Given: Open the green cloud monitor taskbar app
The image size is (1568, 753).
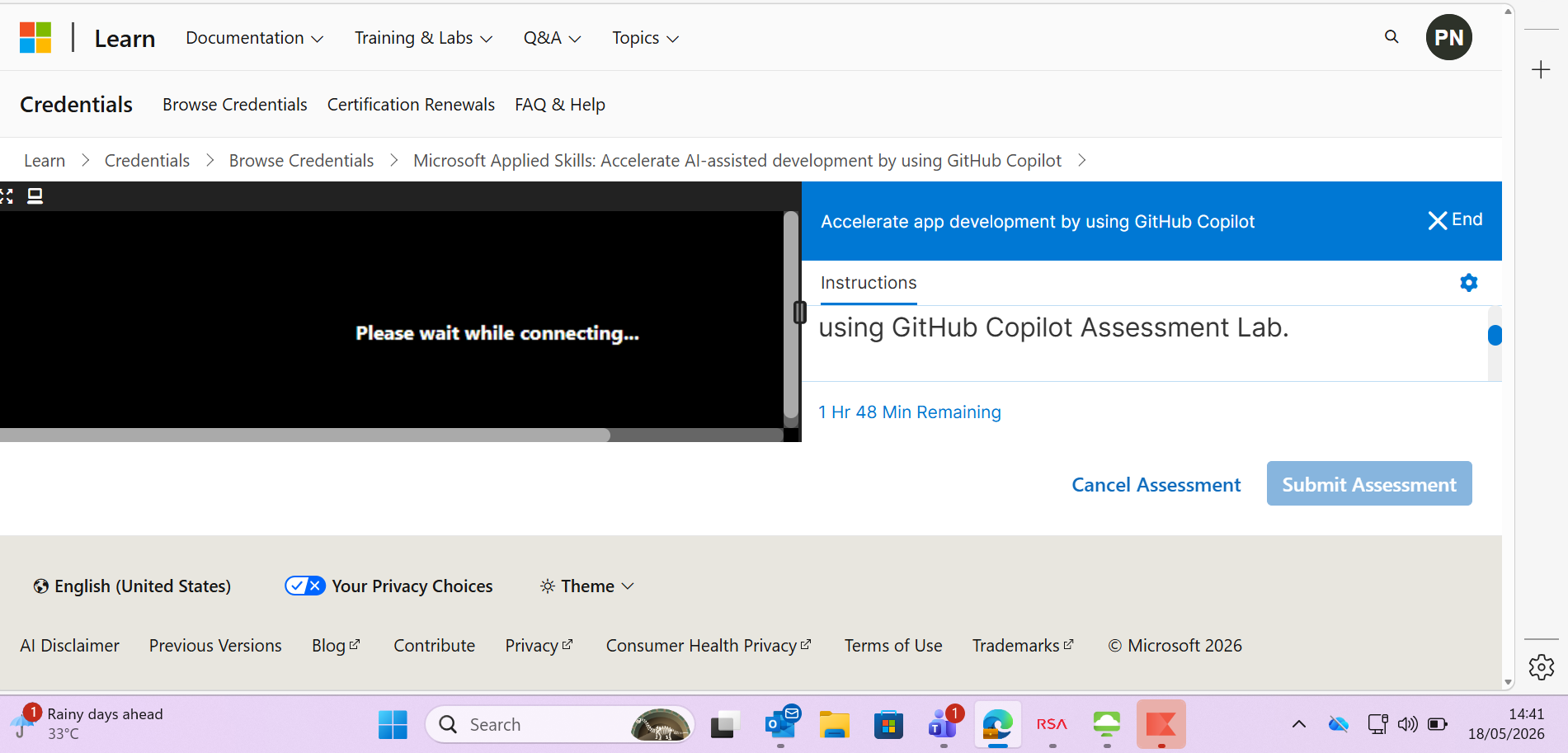Looking at the screenshot, I should click(1106, 725).
